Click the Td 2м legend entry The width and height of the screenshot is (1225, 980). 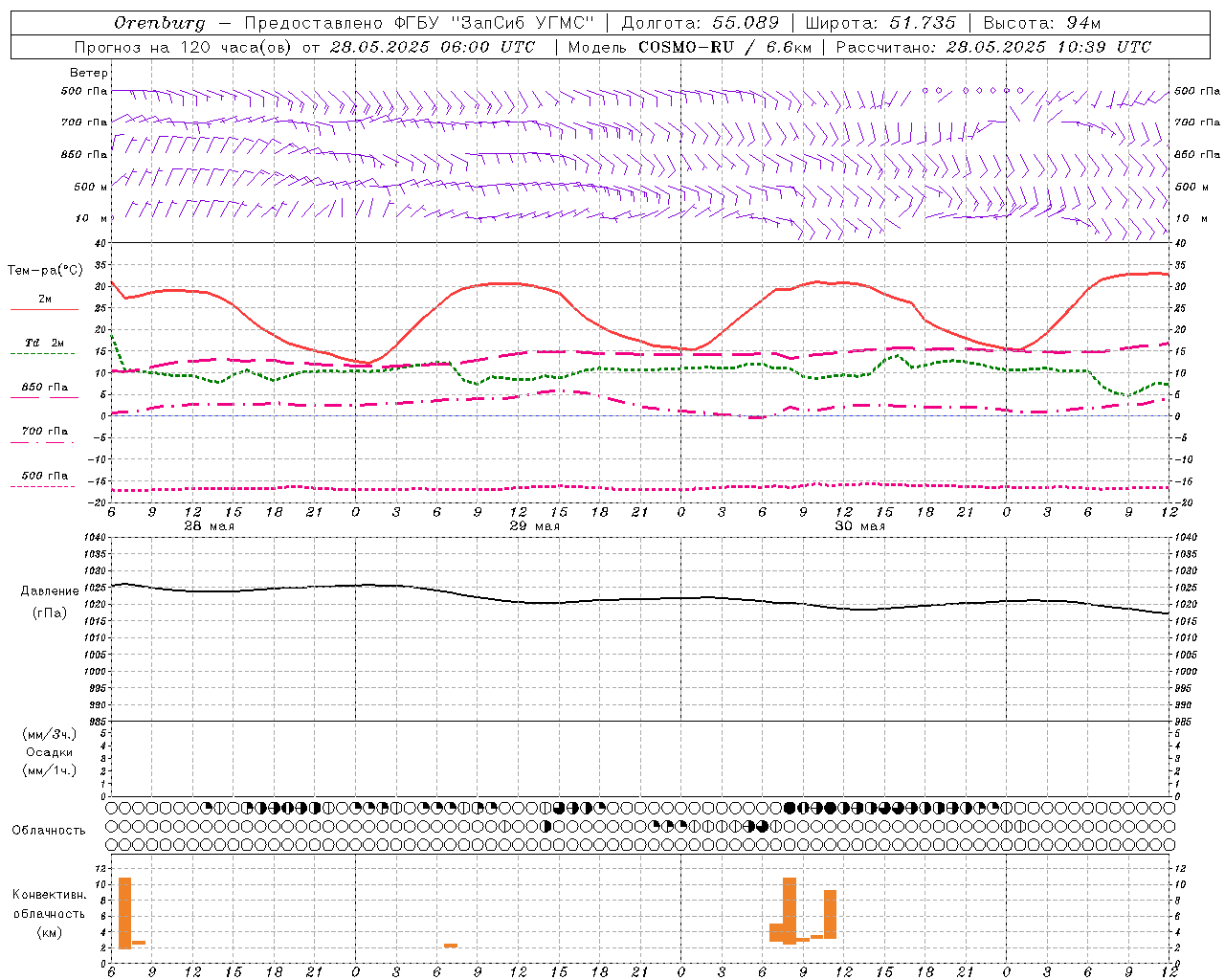point(45,343)
